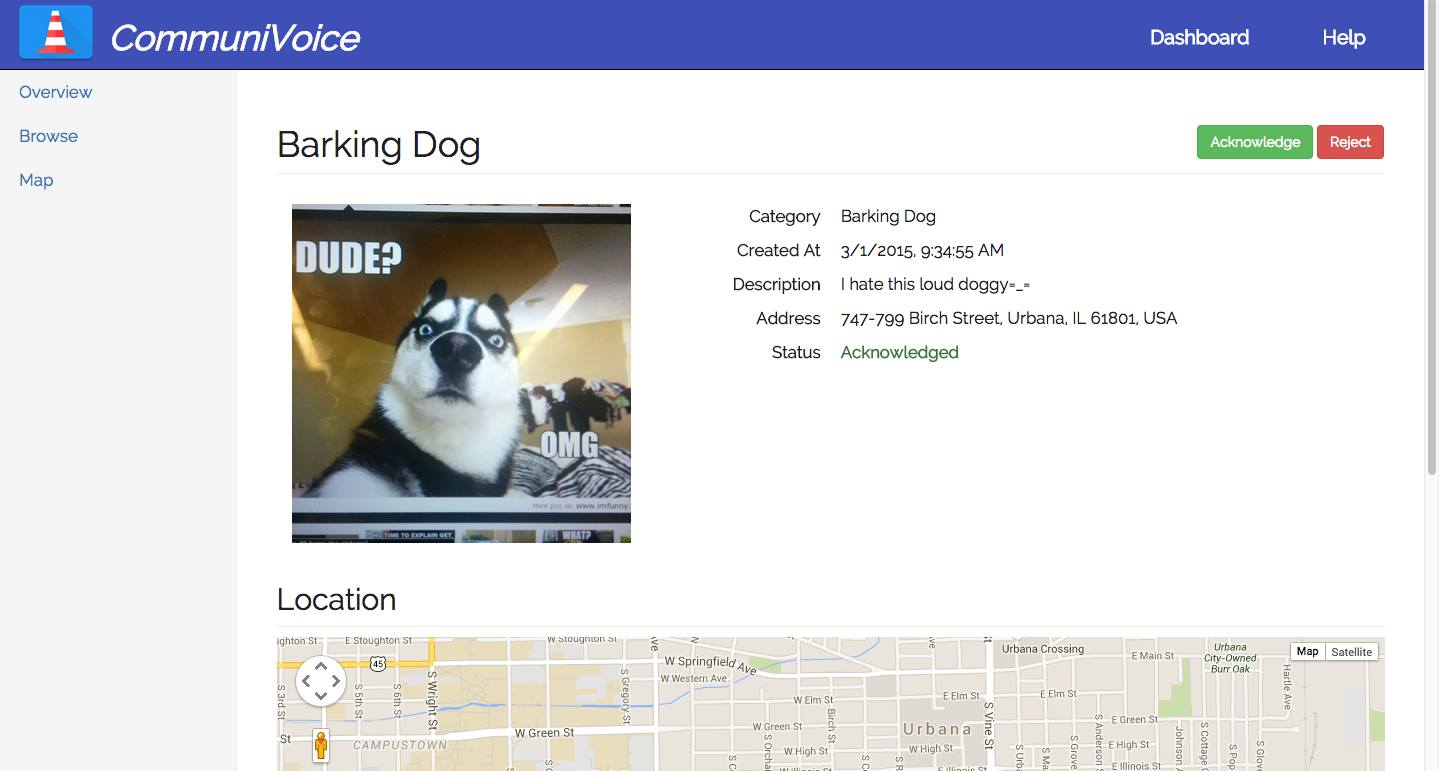This screenshot has height=771, width=1439.
Task: Click the US 45 highway shield on map
Action: 377,663
